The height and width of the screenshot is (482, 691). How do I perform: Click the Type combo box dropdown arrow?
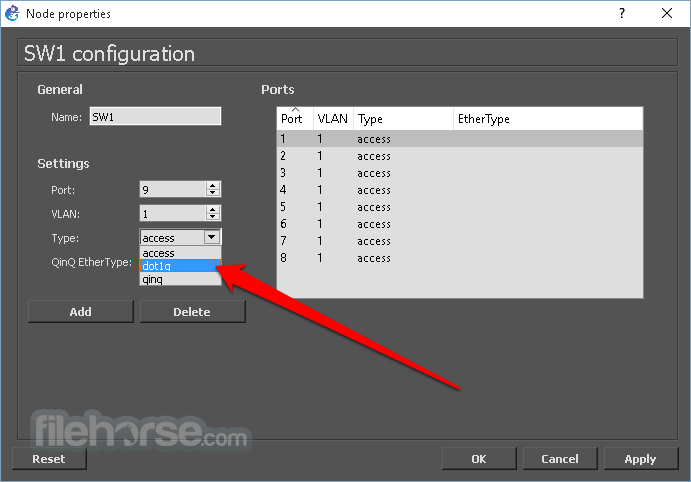pyautogui.click(x=212, y=237)
